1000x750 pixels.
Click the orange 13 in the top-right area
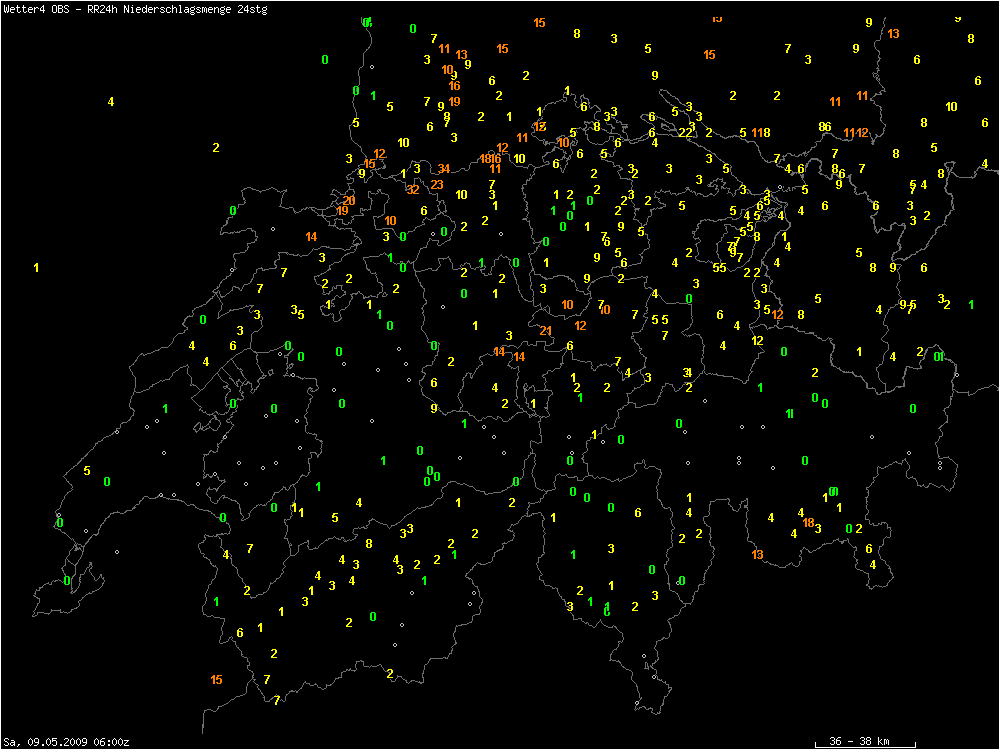click(x=893, y=33)
